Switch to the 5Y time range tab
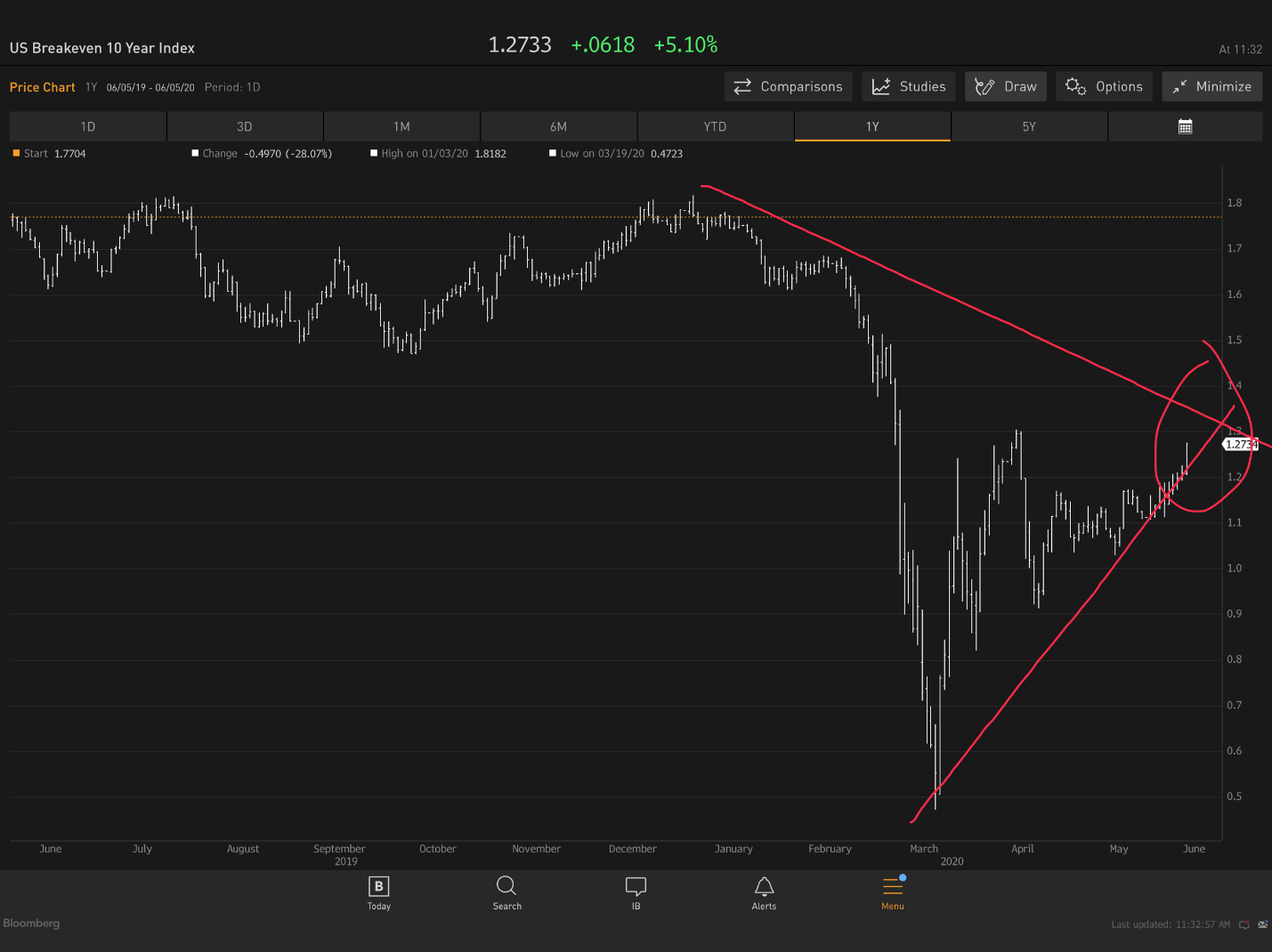 [x=1029, y=126]
